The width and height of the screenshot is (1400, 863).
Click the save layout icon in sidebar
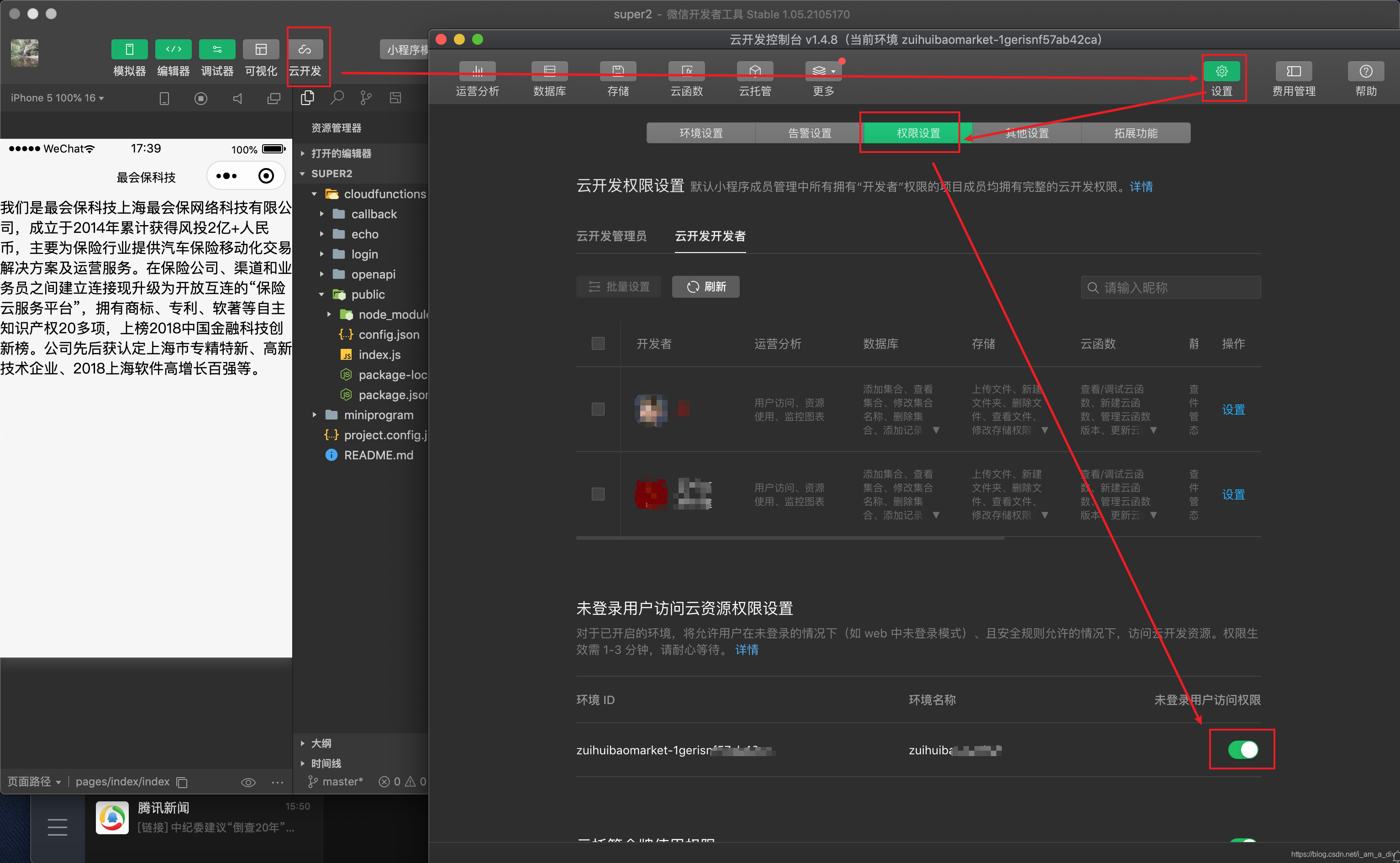click(x=395, y=98)
